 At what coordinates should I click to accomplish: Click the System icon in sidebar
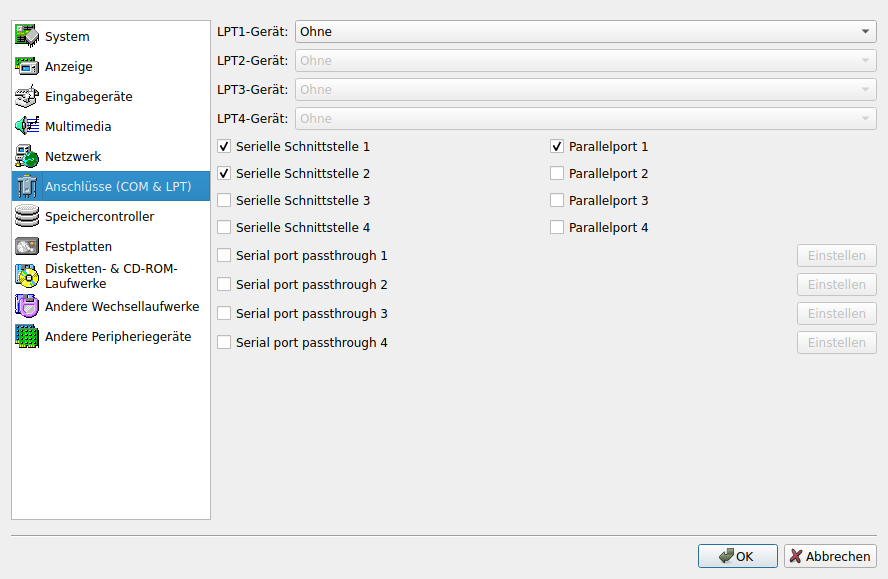[x=27, y=37]
